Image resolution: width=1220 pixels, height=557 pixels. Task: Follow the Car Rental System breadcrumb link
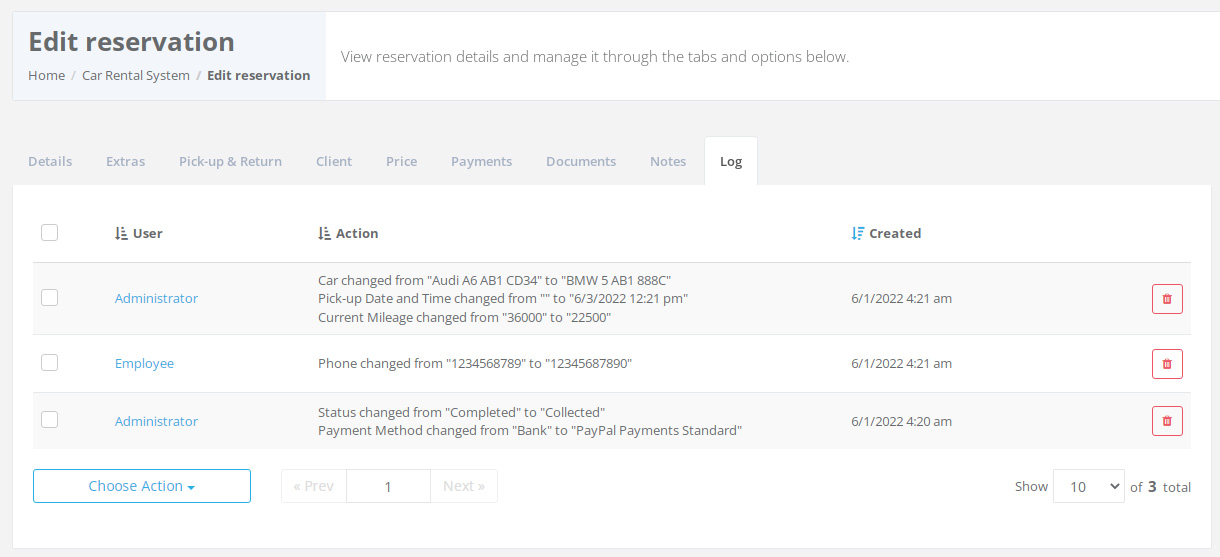coord(136,75)
